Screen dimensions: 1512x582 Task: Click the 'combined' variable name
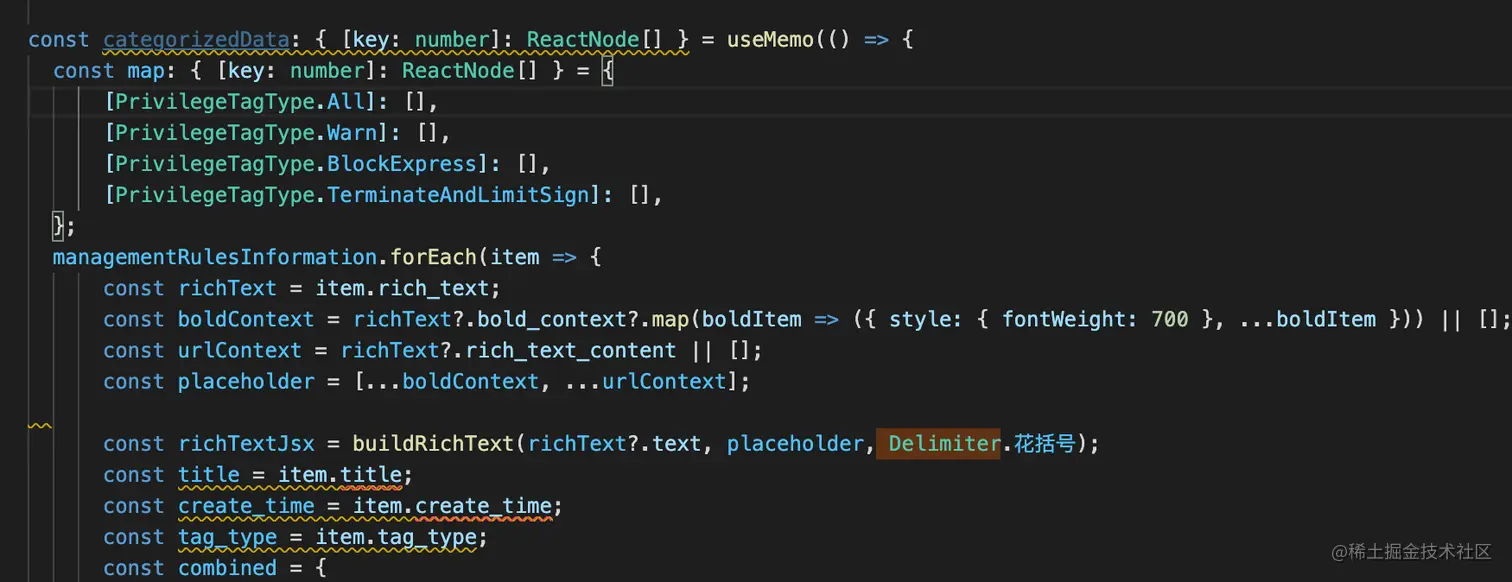pos(228,567)
